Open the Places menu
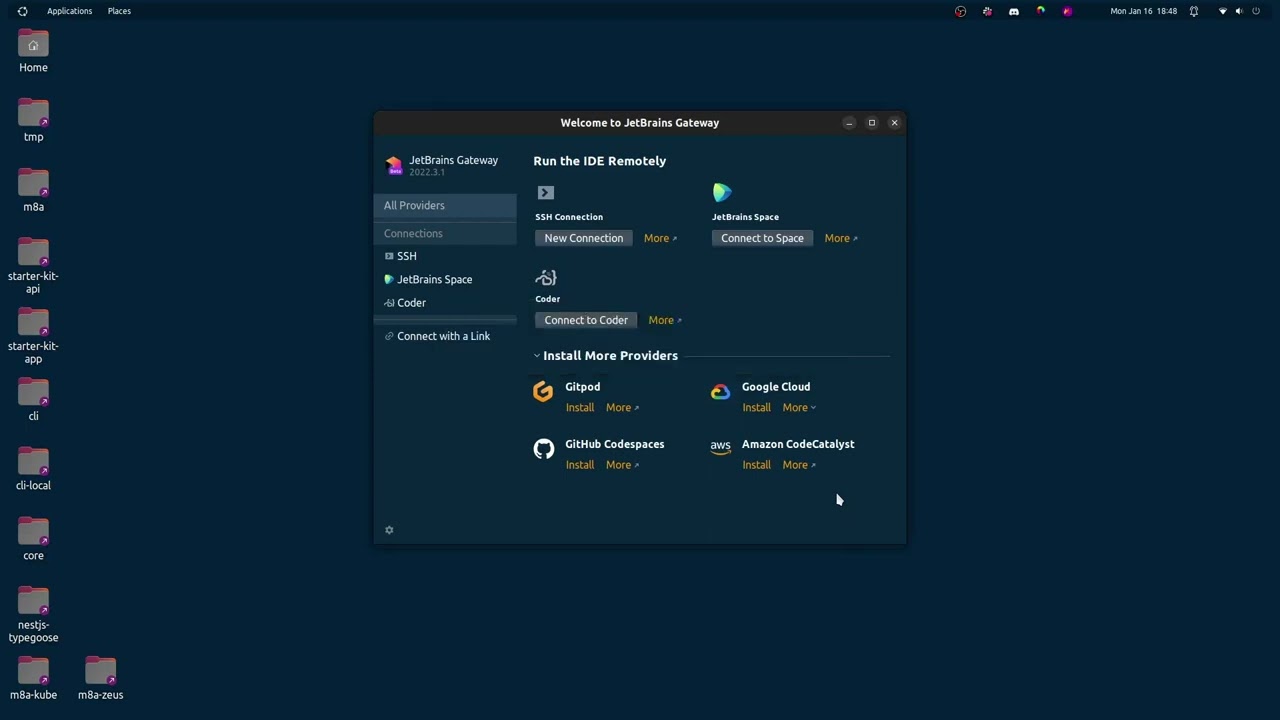Image resolution: width=1280 pixels, height=720 pixels. 119,11
